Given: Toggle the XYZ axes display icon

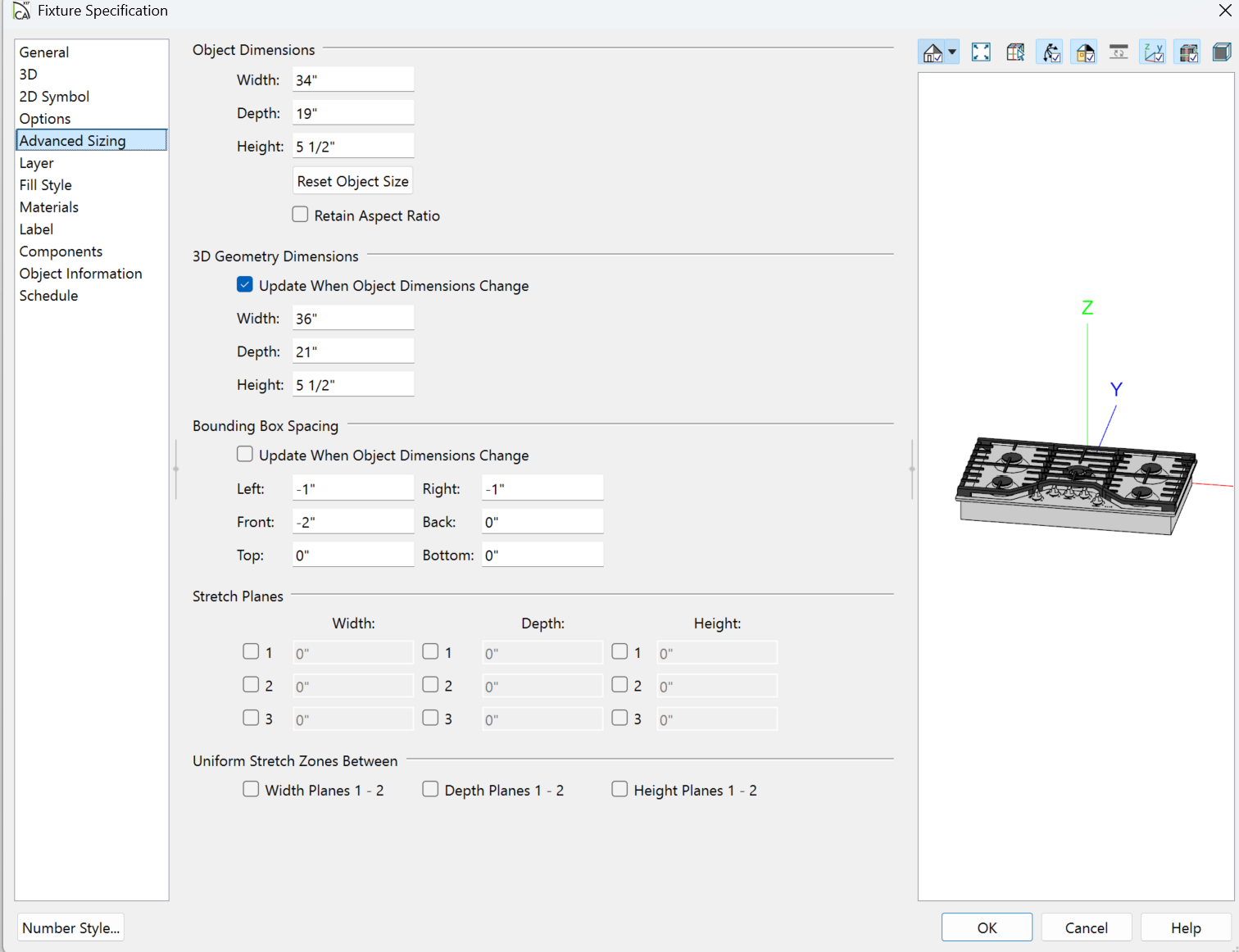Looking at the screenshot, I should [x=1153, y=52].
